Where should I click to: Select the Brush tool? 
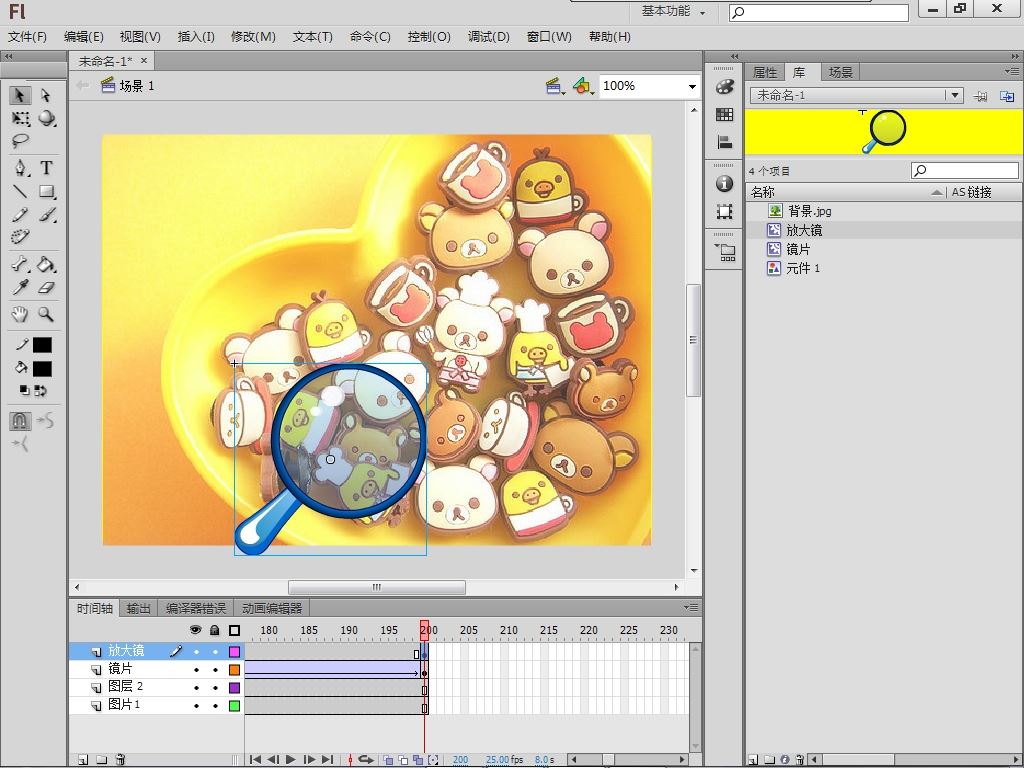46,214
